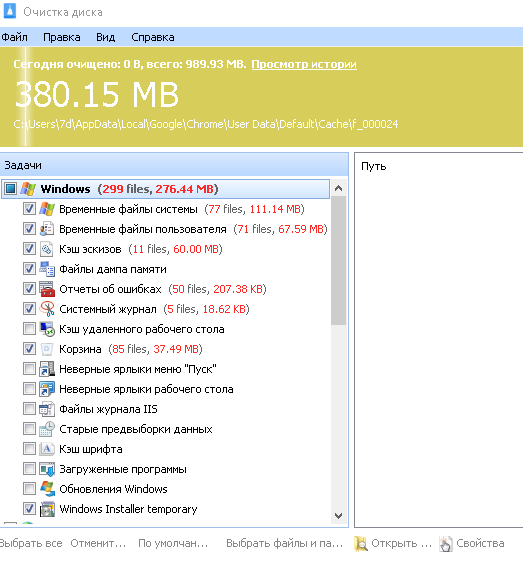
Task: Click the Обновления Windows icon
Action: [47, 489]
